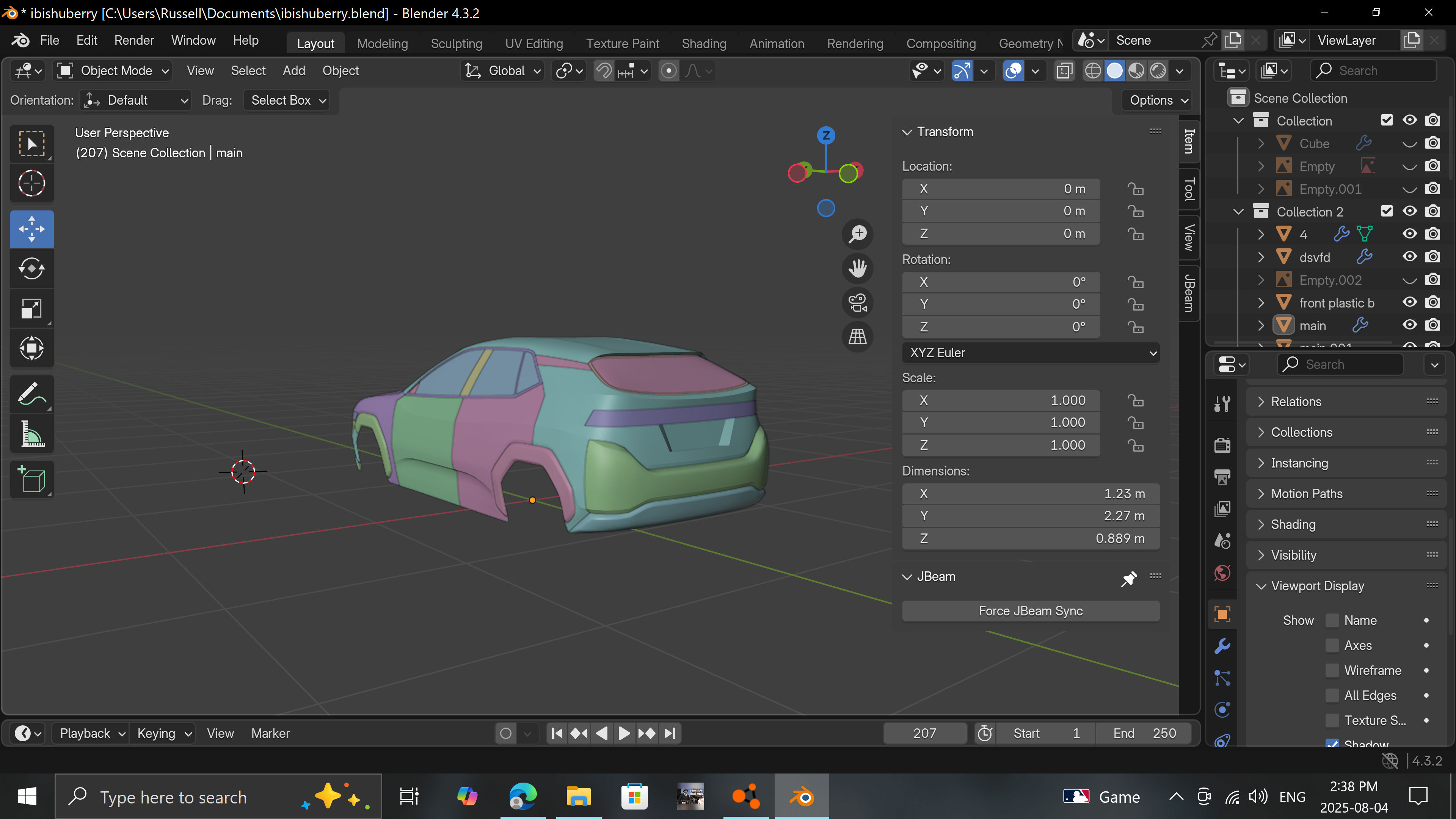This screenshot has width=1456, height=819.
Task: Click the current frame field 207
Action: tap(925, 734)
